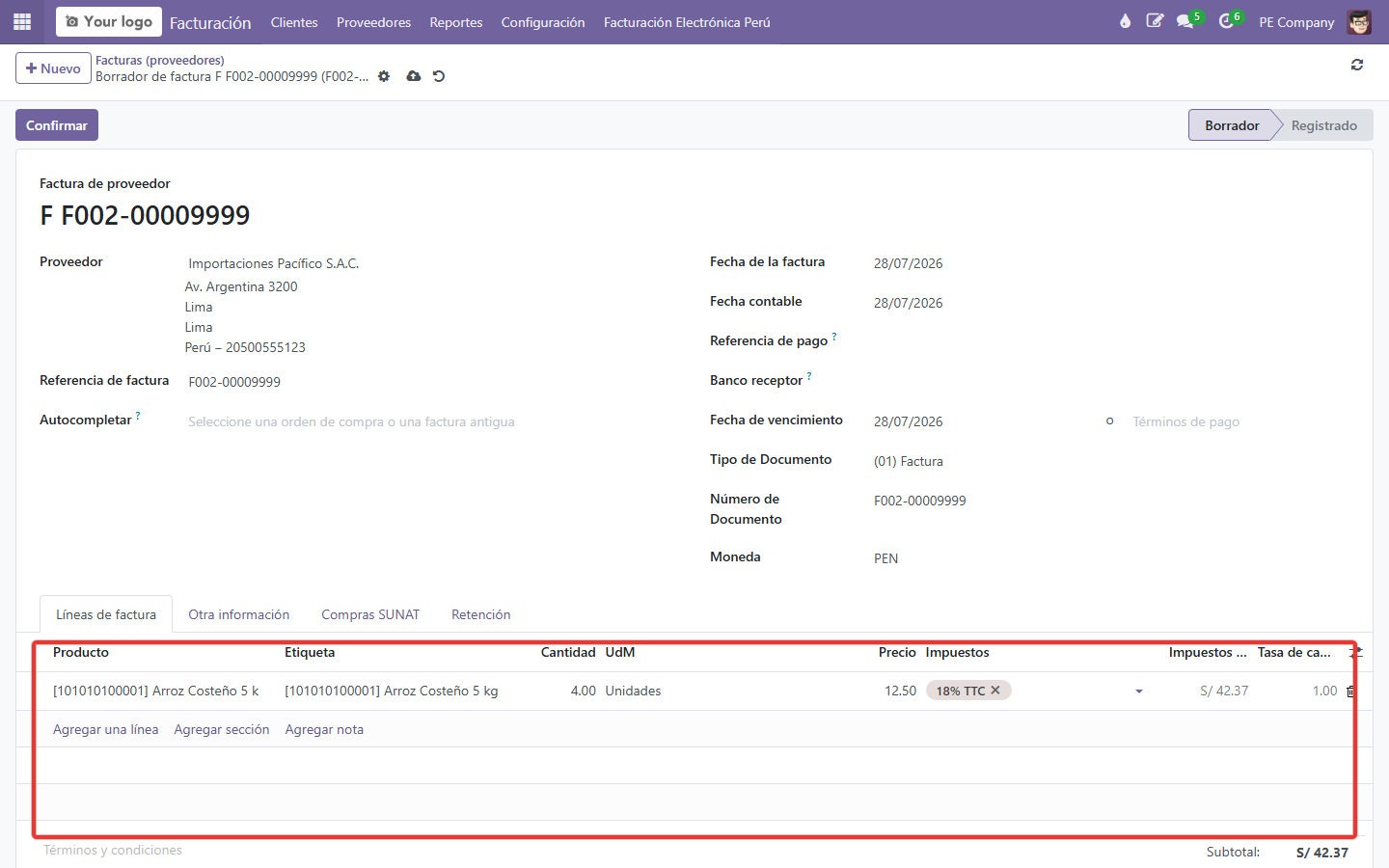Viewport: 1389px width, 868px height.
Task: Edit the invoice number F F002-00009999 title
Action: pos(146,215)
